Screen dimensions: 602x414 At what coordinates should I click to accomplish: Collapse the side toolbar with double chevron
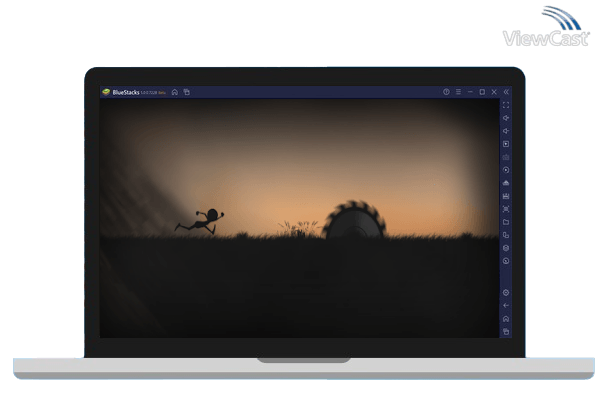[506, 92]
